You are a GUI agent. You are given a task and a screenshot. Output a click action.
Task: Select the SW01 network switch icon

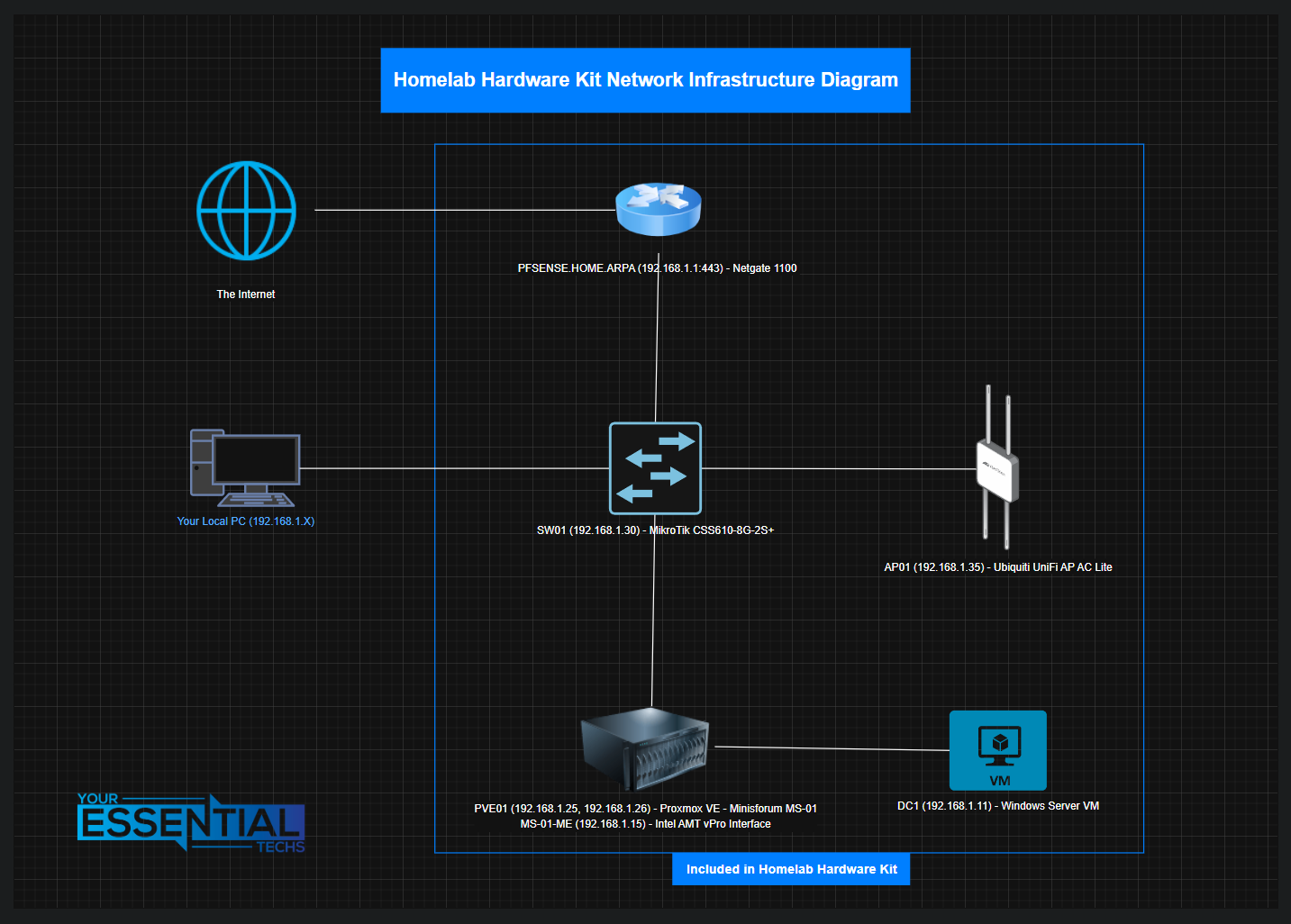655,468
